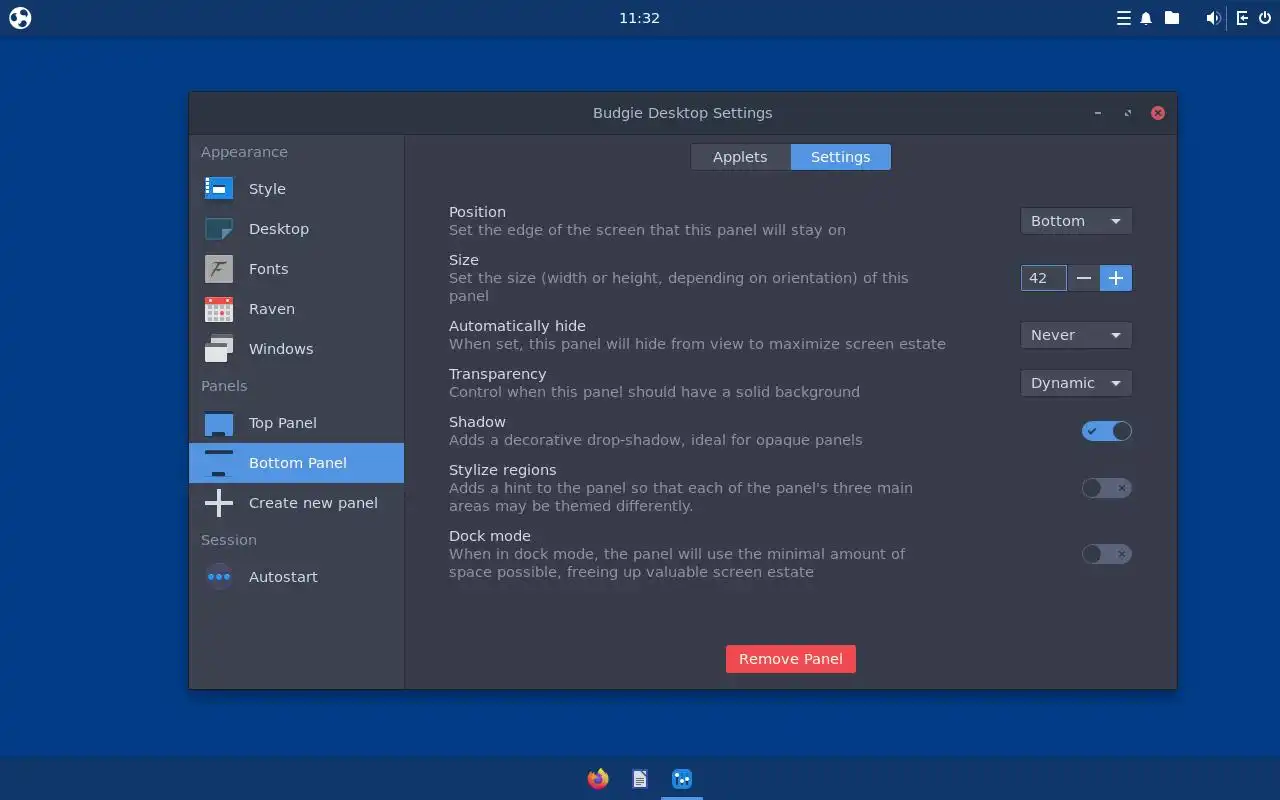Click Create new panel
Screen dimensions: 1280x800
click(296, 503)
